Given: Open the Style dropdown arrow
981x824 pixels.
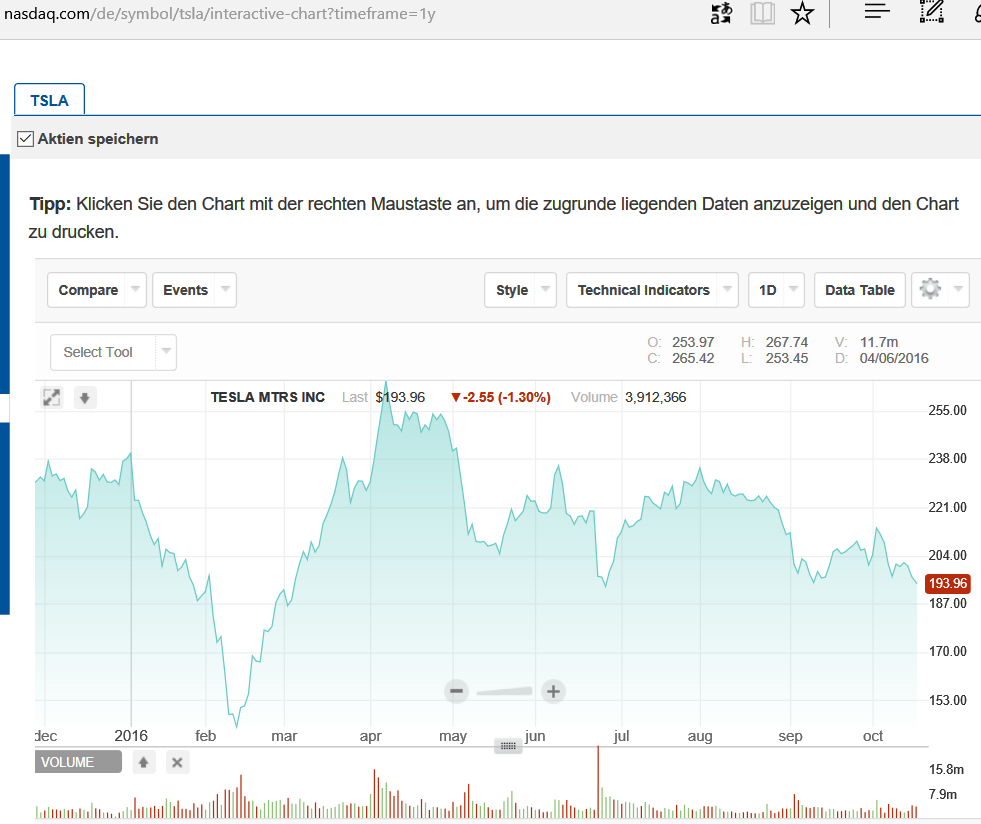Looking at the screenshot, I should pos(546,289).
